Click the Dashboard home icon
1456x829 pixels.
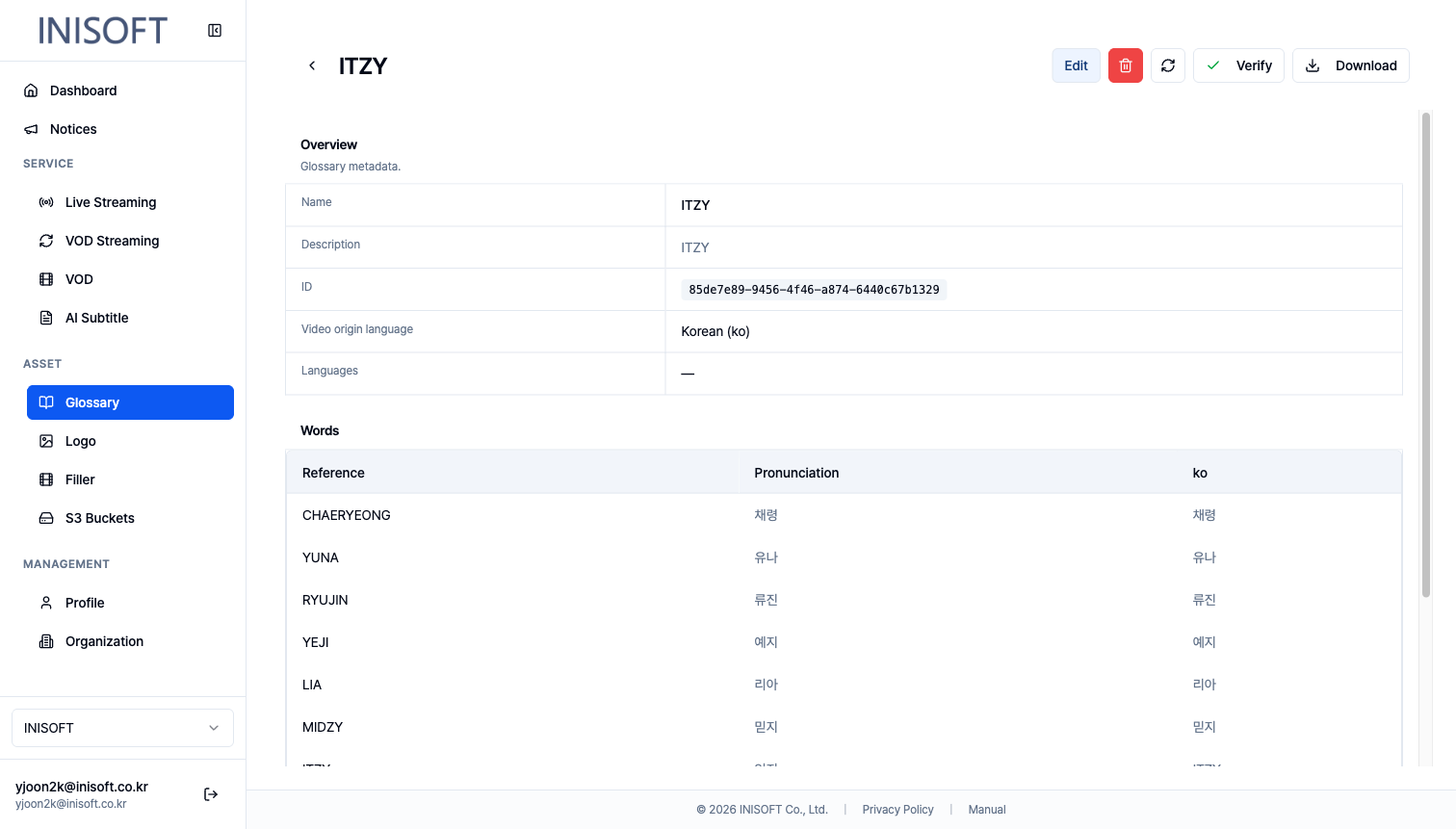[x=31, y=91]
